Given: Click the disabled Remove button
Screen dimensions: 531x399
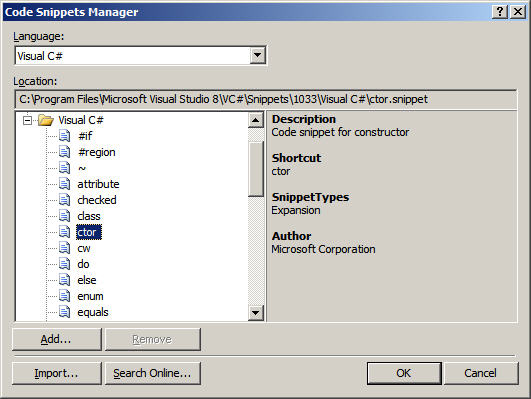Looking at the screenshot, I should (153, 339).
